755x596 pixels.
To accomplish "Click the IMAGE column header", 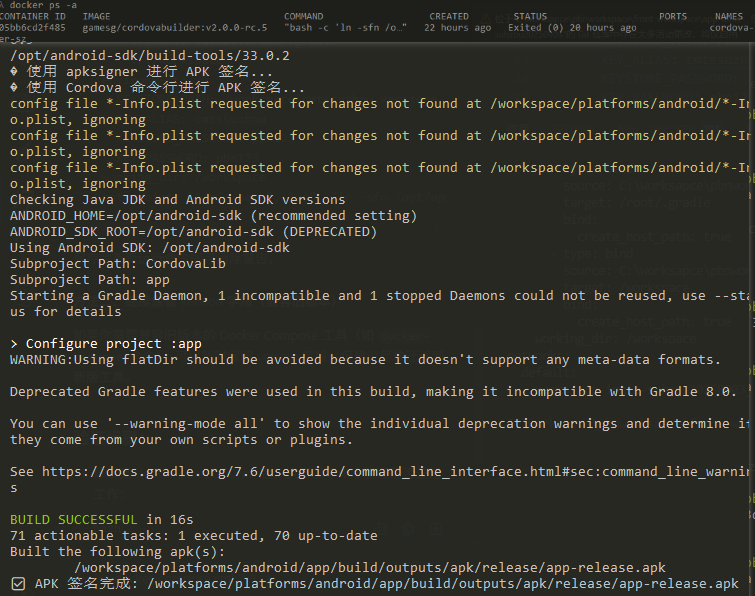I will (x=97, y=17).
